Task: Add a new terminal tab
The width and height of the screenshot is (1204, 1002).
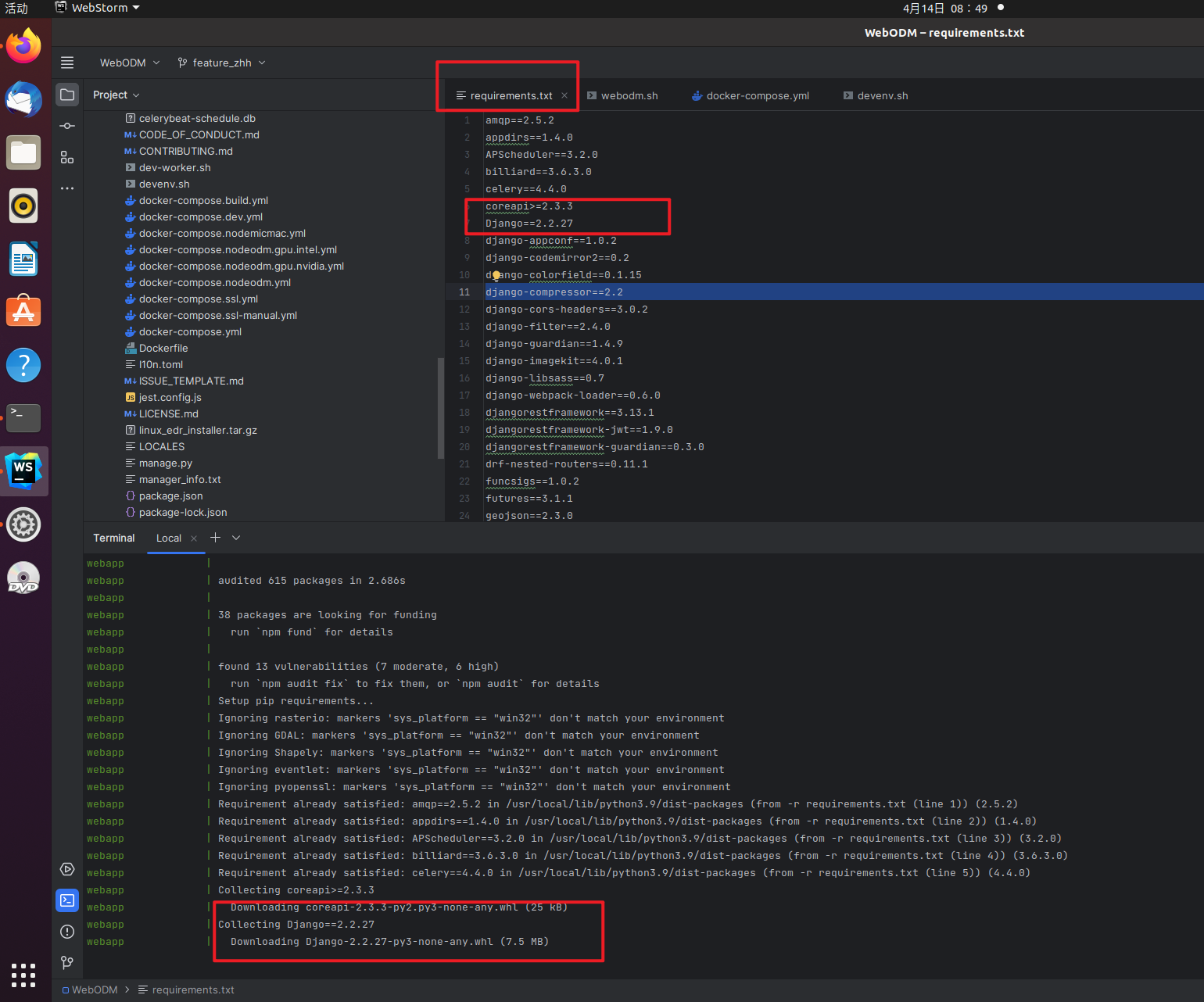Action: (x=215, y=538)
